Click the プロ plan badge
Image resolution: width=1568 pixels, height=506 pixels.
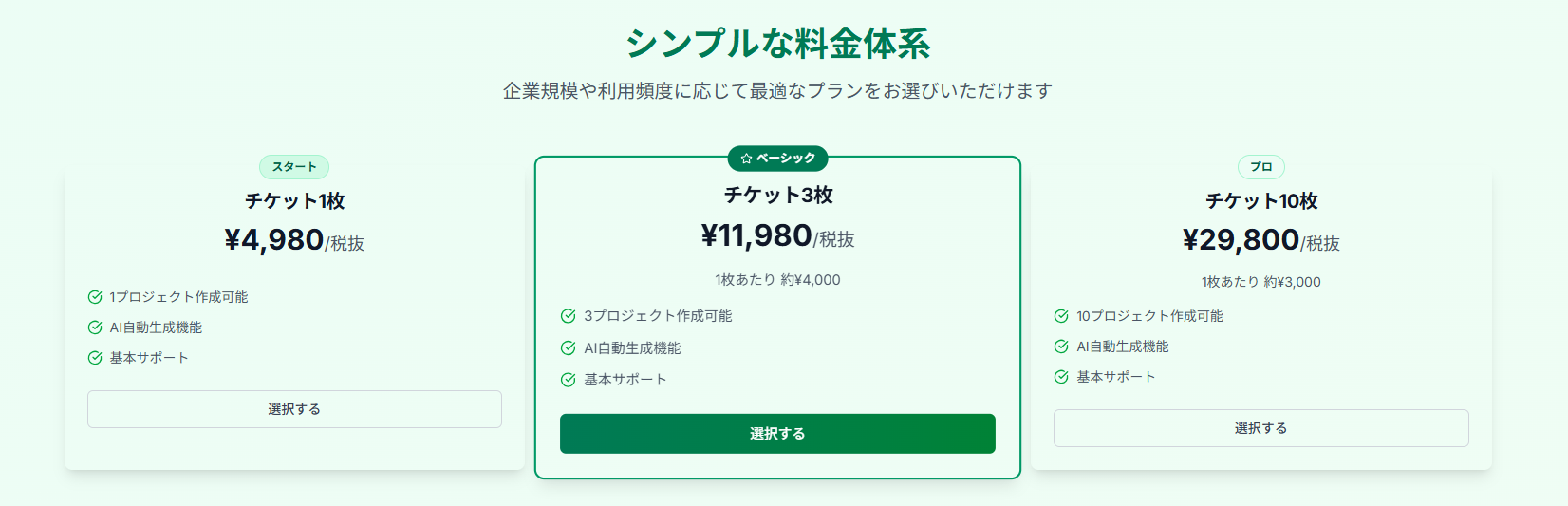pos(1260,167)
